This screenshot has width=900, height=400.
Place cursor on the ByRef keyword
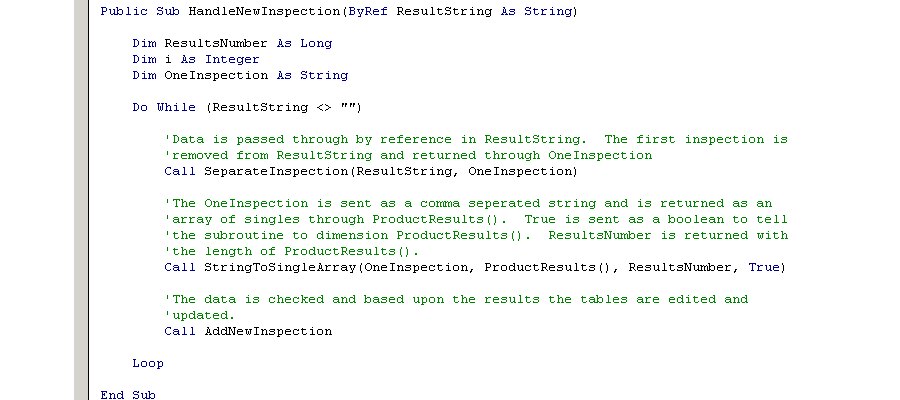click(368, 11)
